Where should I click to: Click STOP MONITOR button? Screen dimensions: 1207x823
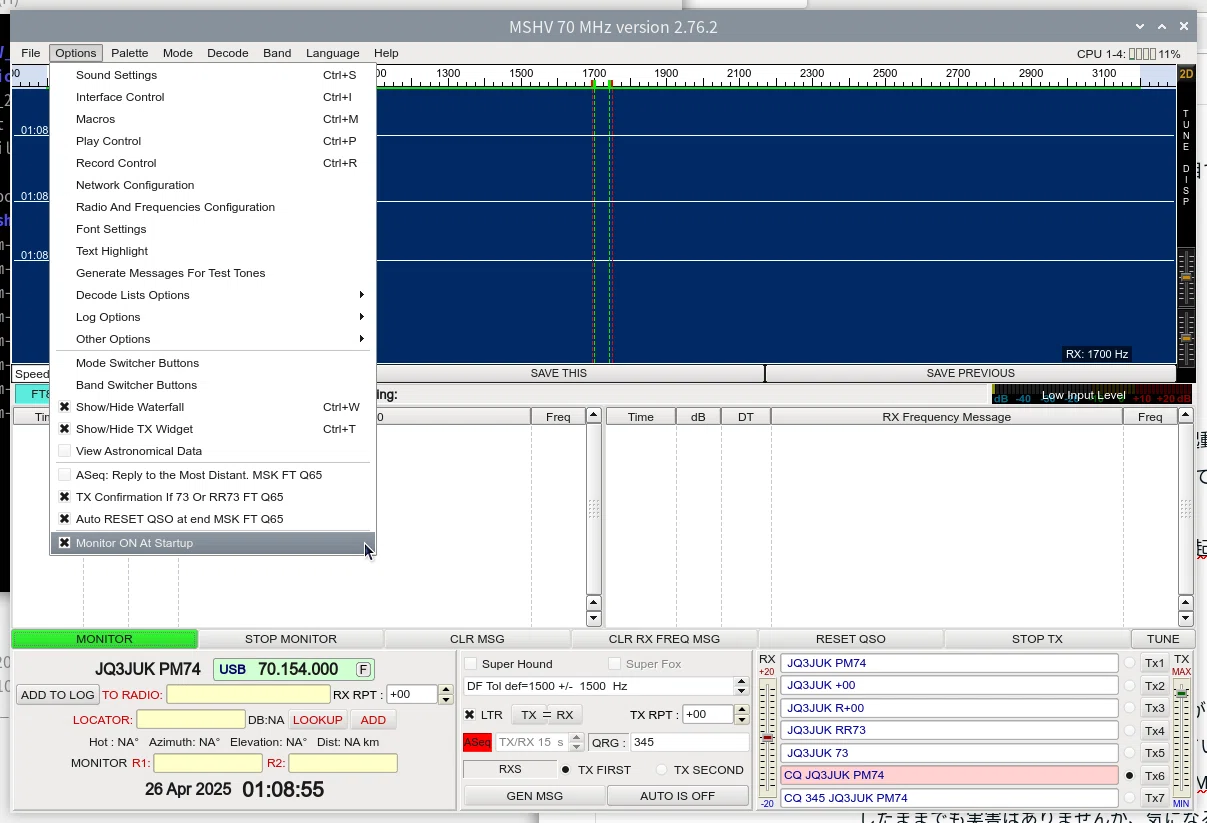[x=291, y=639]
